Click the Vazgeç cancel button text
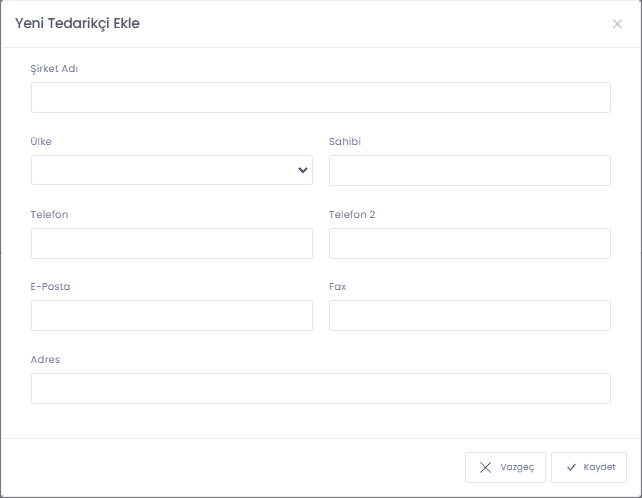The image size is (642, 498). (517, 467)
